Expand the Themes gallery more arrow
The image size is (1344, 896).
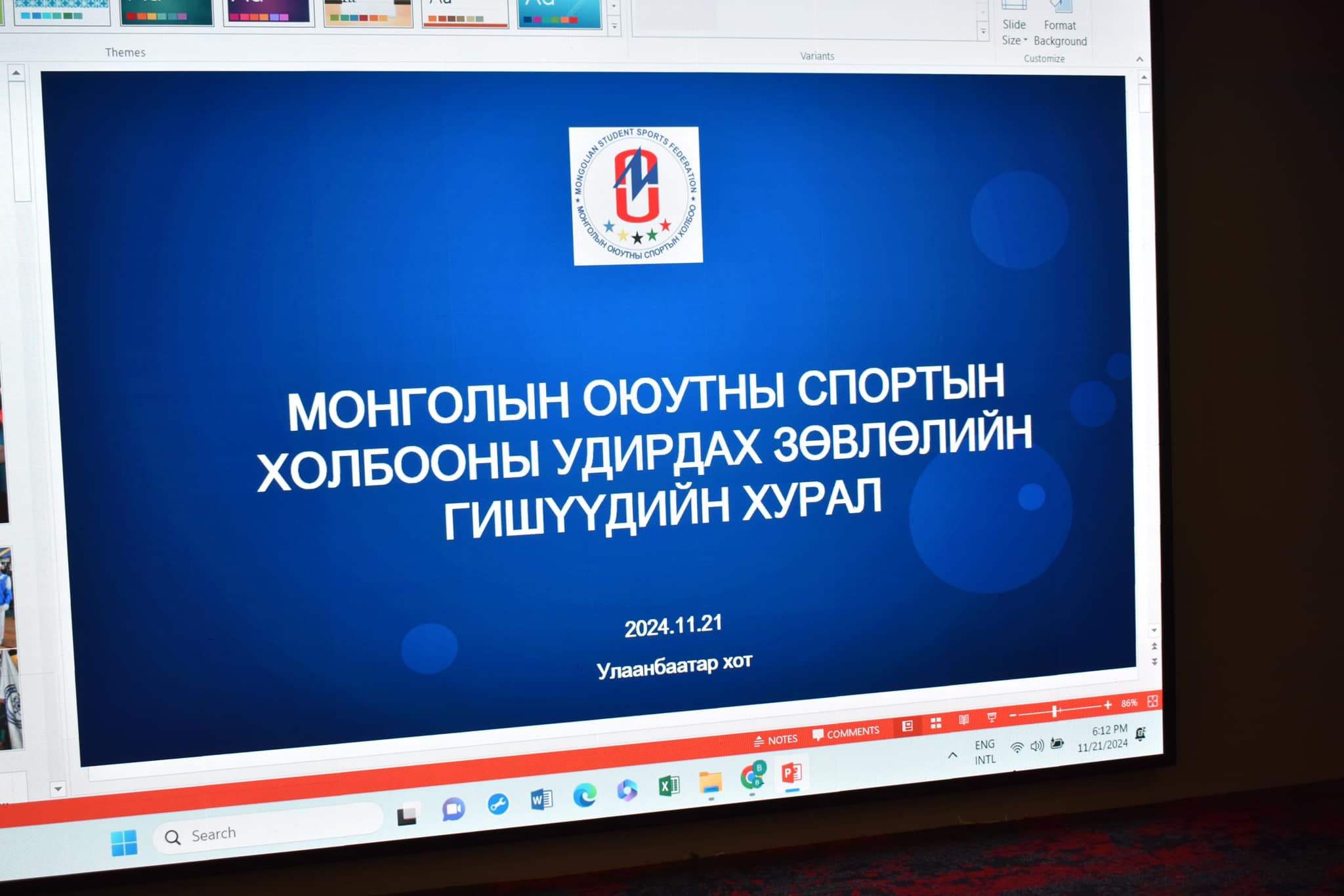point(614,26)
